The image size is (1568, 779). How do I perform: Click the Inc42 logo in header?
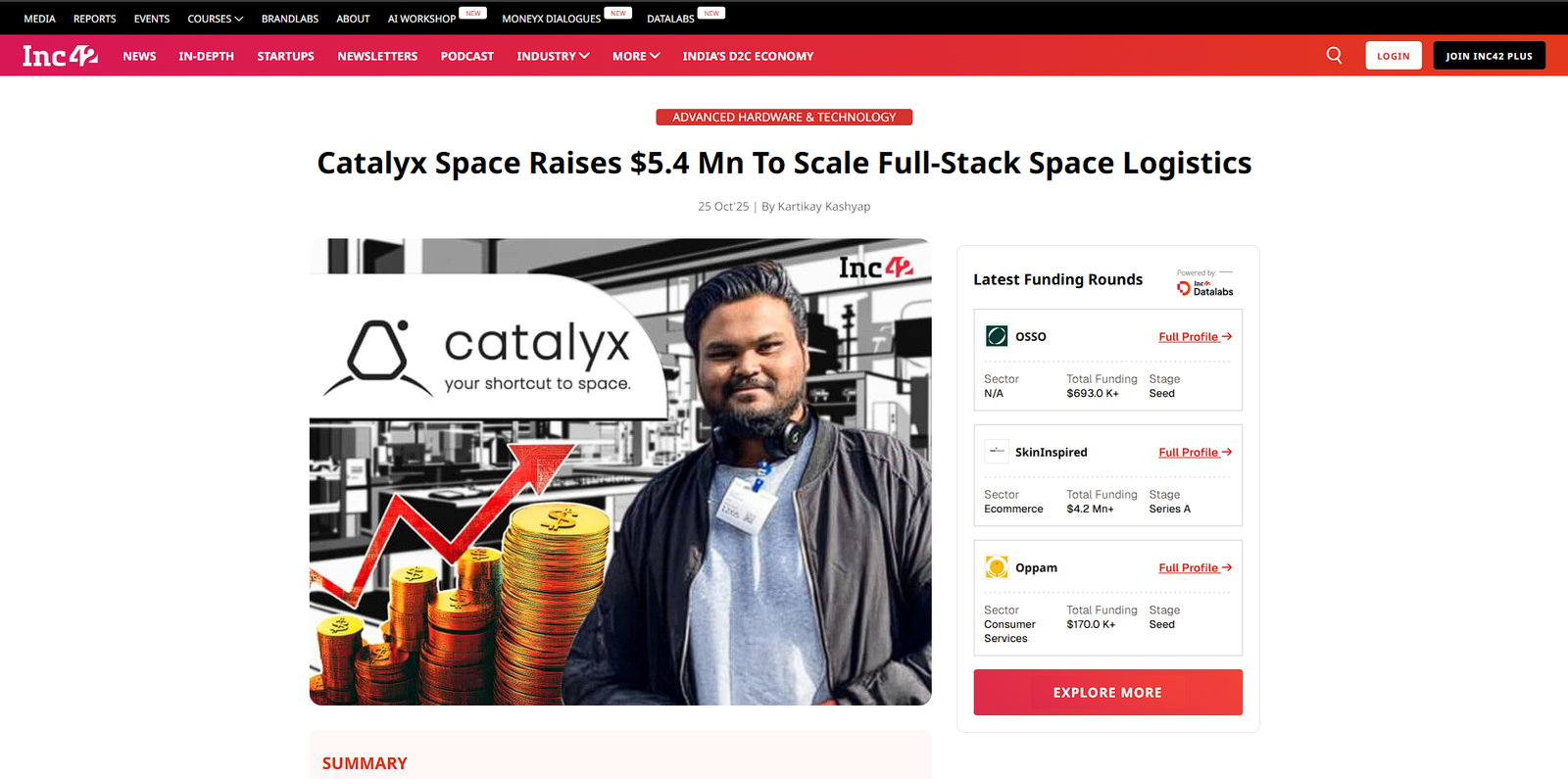(x=60, y=56)
